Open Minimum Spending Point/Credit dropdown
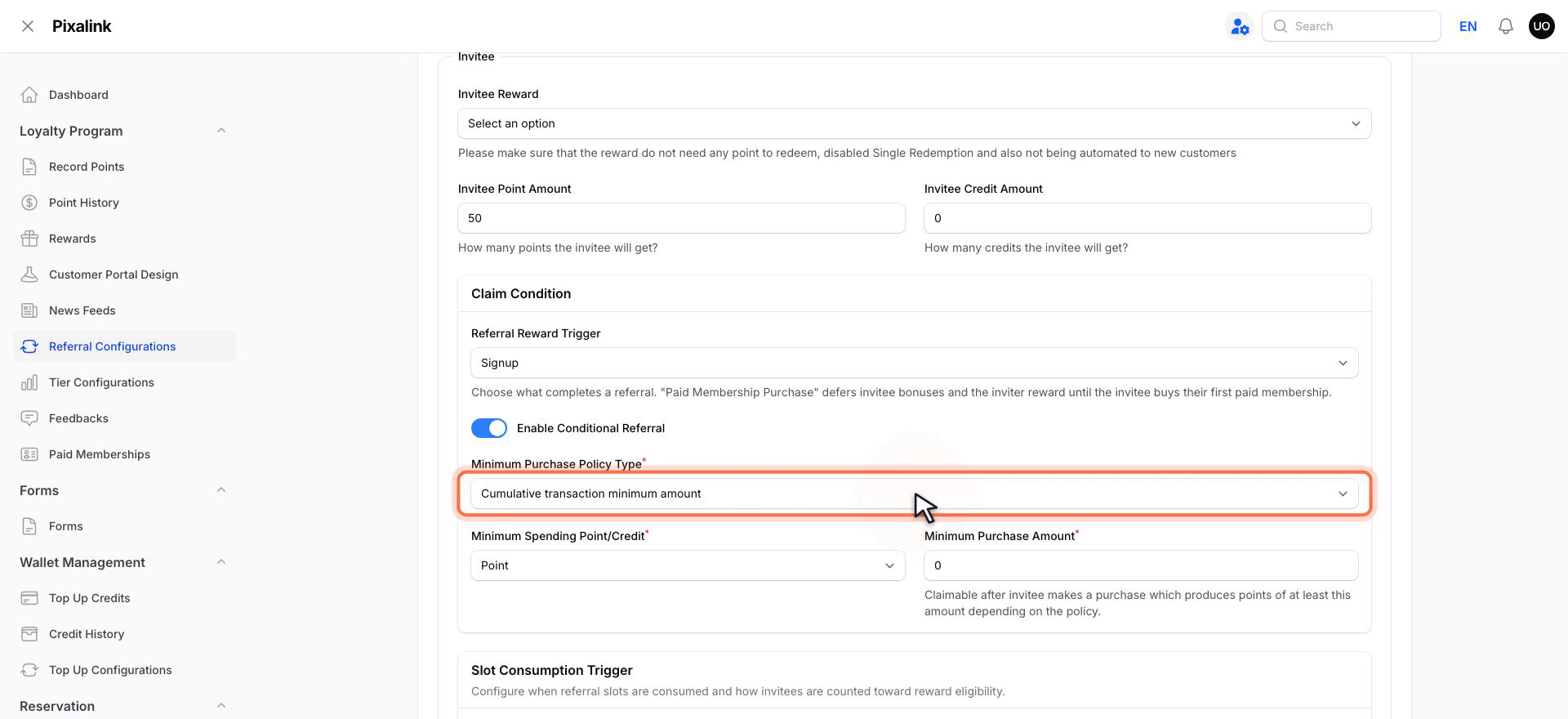 click(688, 565)
